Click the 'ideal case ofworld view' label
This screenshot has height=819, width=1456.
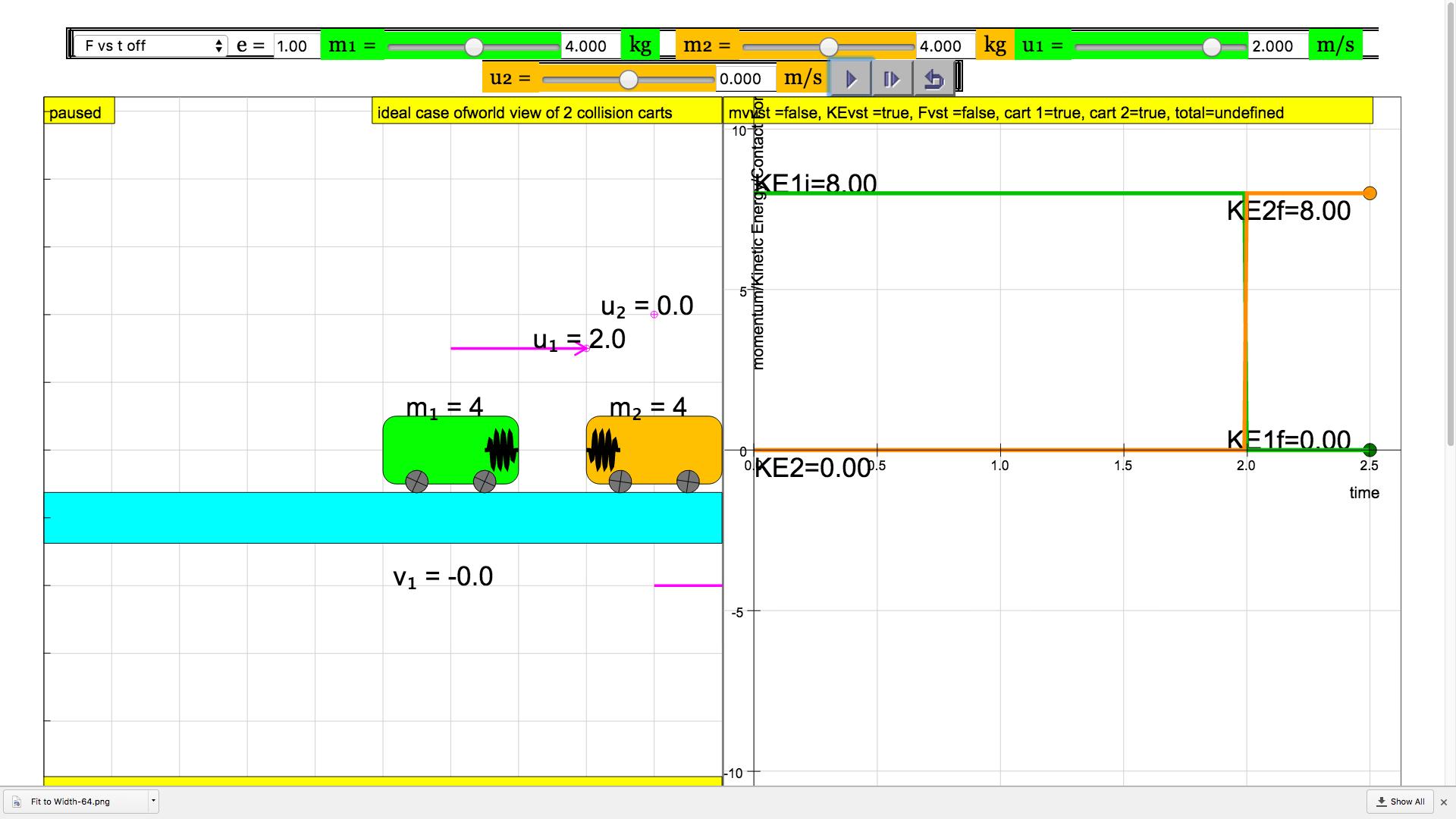(x=546, y=112)
